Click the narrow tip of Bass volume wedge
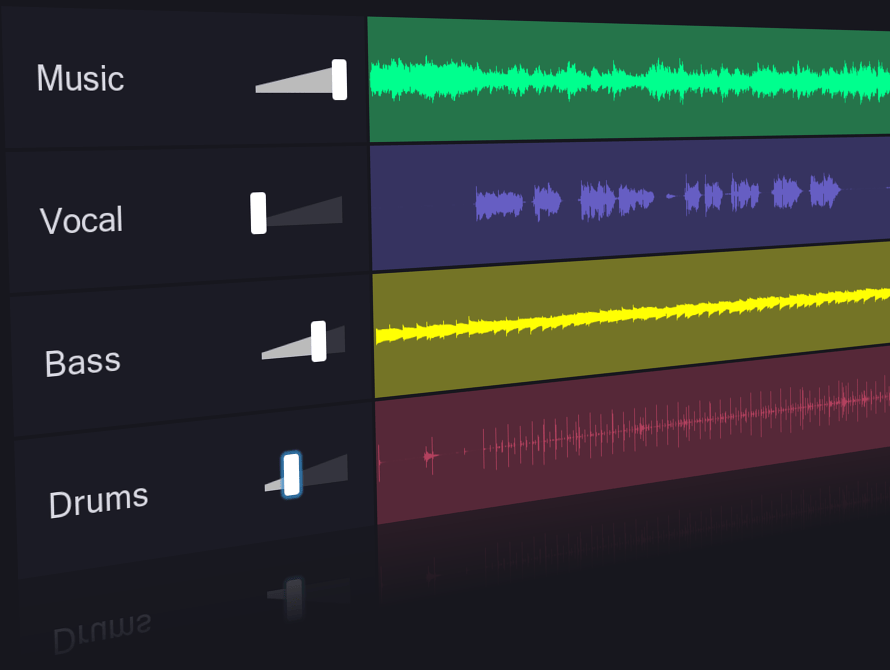This screenshot has height=670, width=890. 268,353
